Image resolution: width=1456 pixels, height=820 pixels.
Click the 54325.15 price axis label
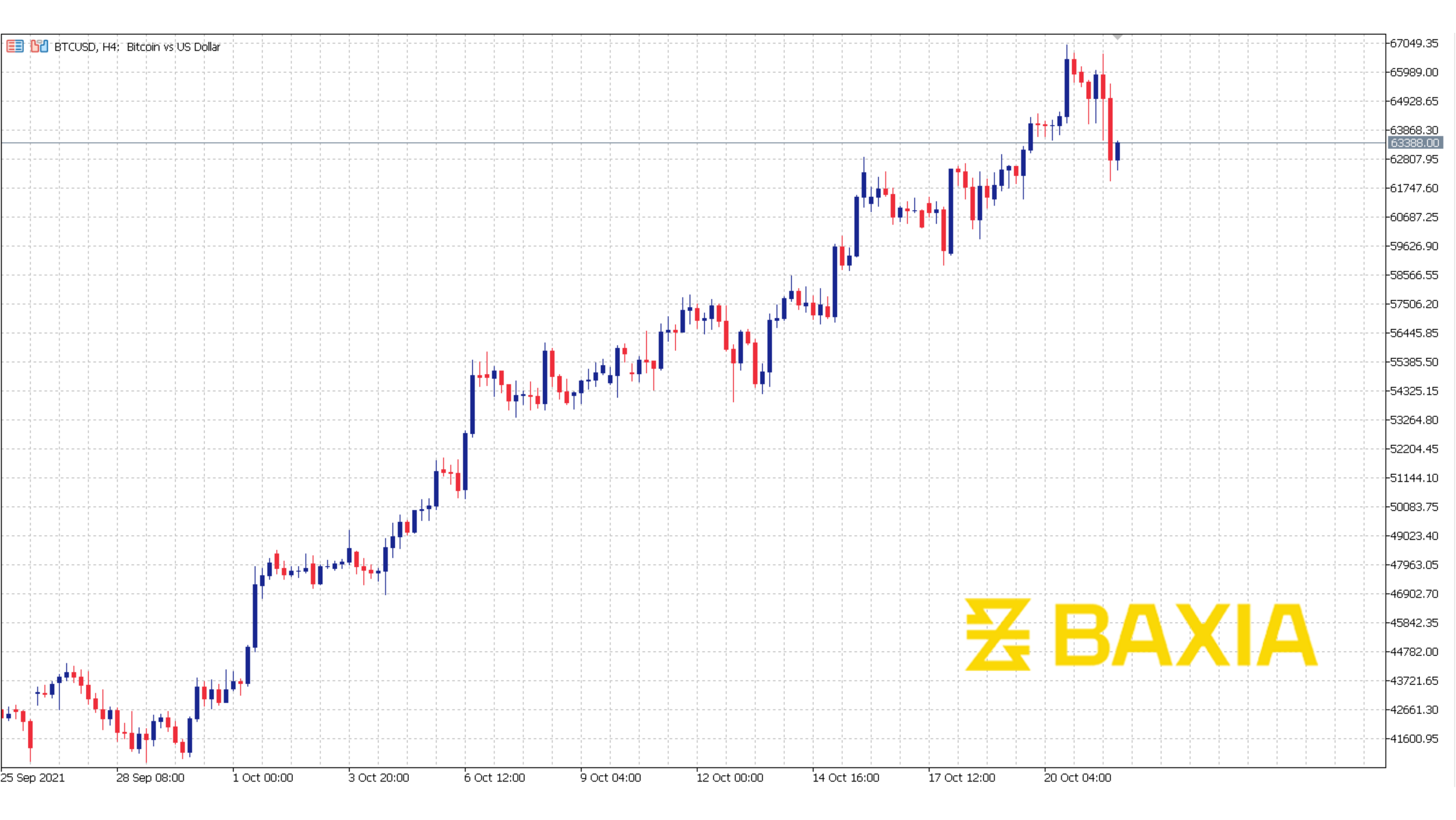1414,391
